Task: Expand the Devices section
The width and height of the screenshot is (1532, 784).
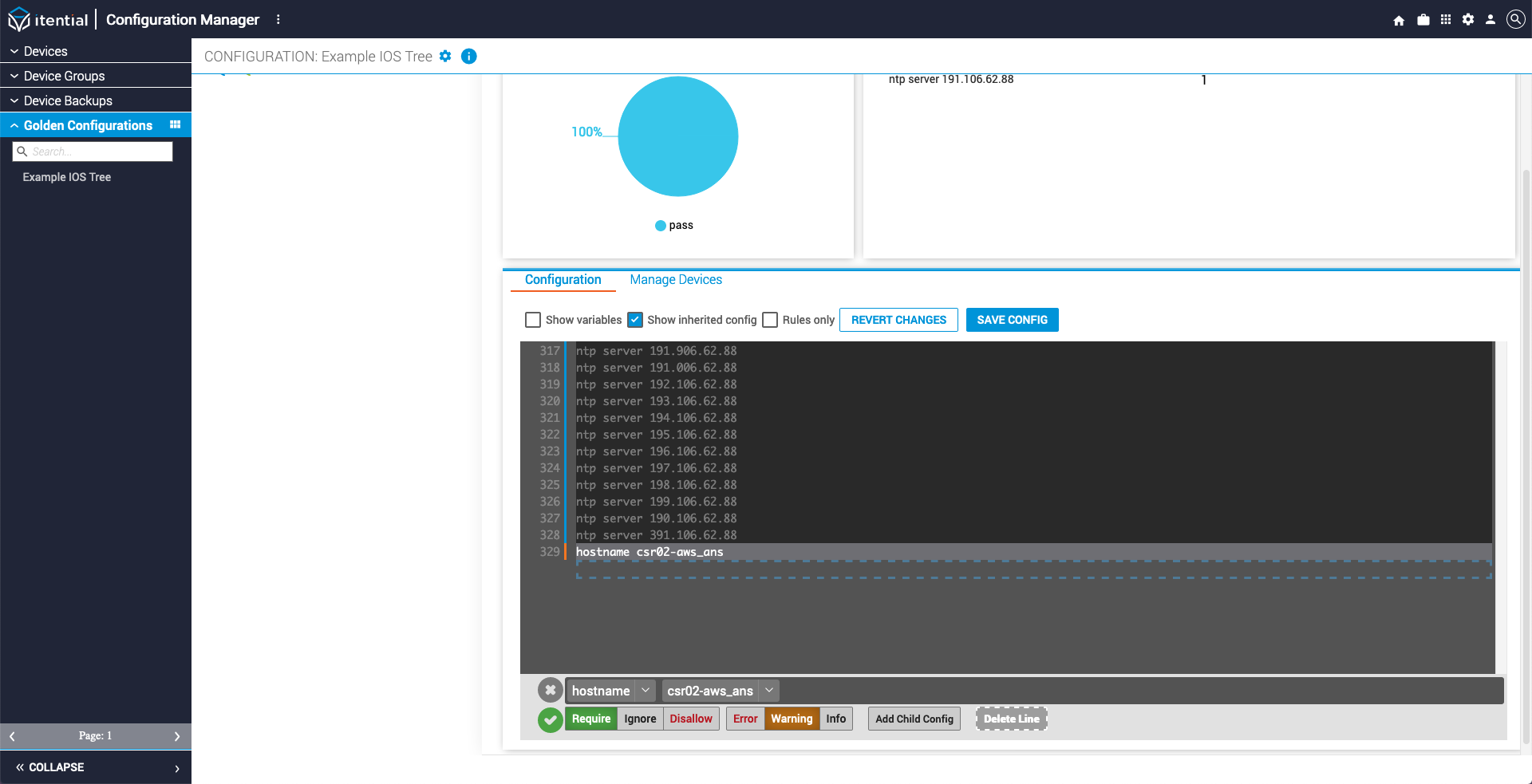Action: click(96, 51)
